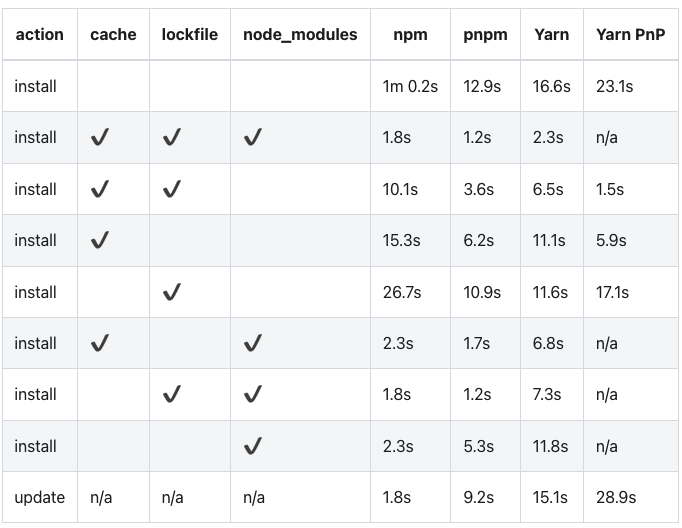This screenshot has height=528, width=682.
Task: Select the npm column header
Action: click(410, 34)
